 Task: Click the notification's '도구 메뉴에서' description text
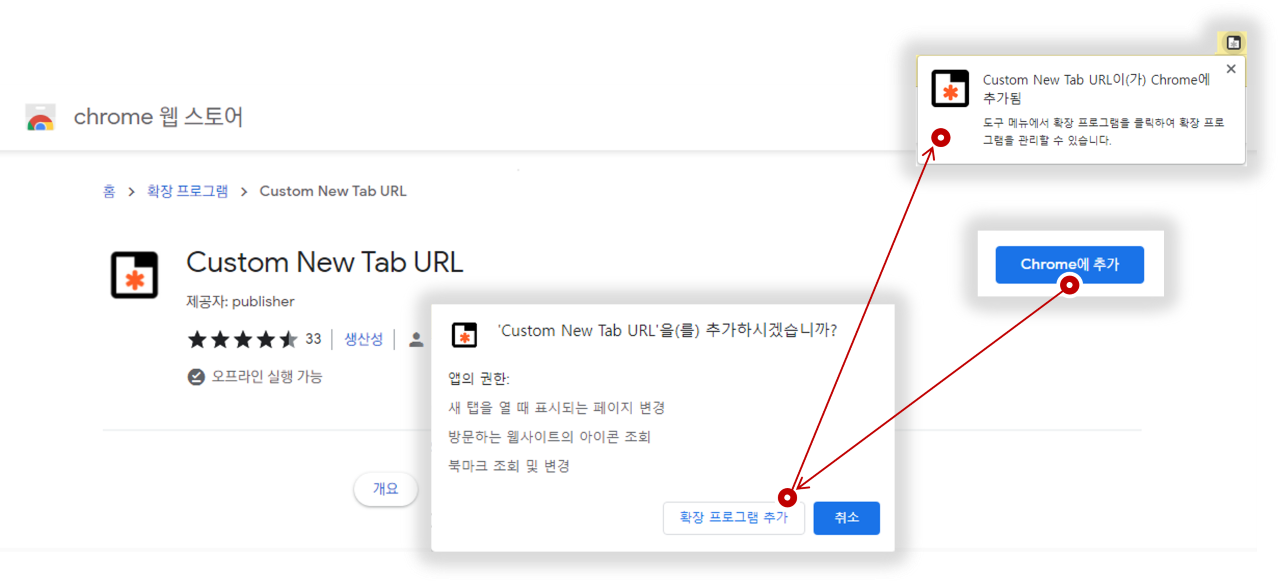point(1103,132)
